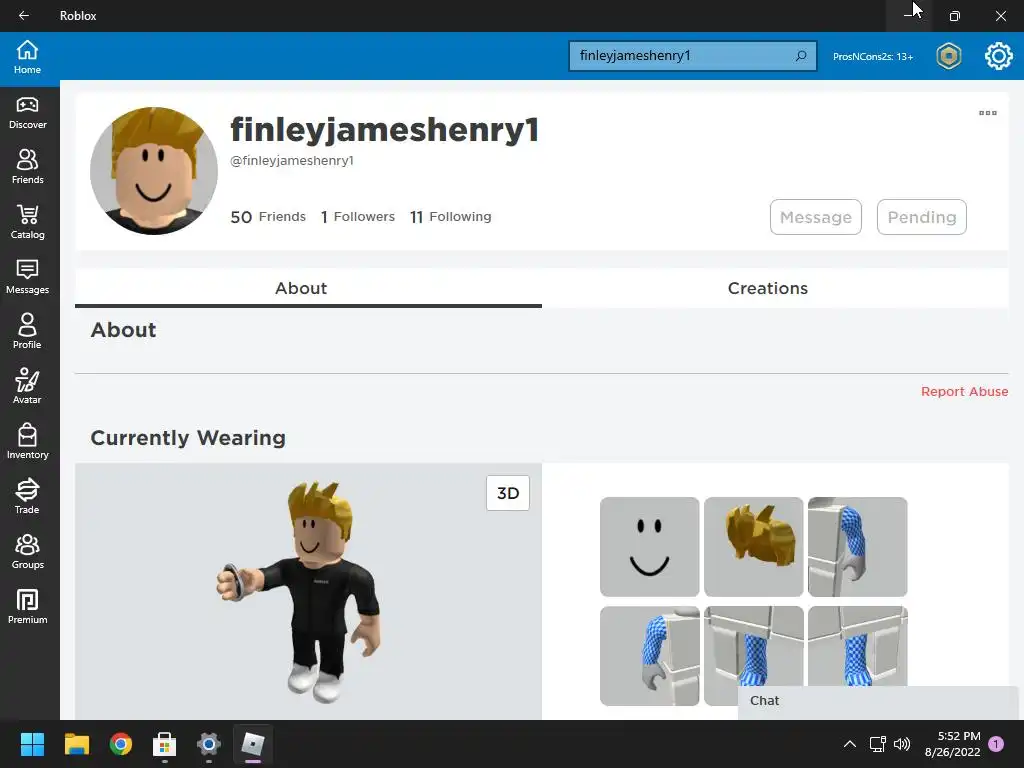
Task: Show hidden system tray icons
Action: pyautogui.click(x=850, y=744)
